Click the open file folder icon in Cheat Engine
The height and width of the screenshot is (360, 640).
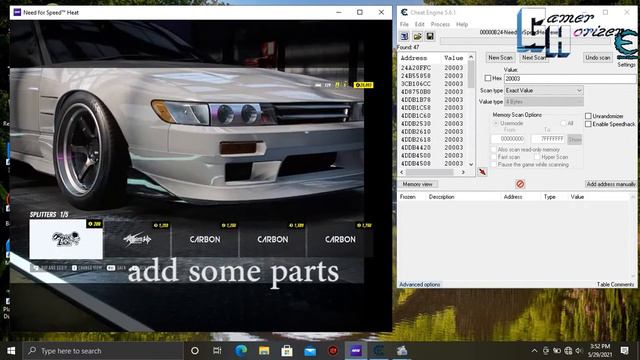(x=417, y=36)
